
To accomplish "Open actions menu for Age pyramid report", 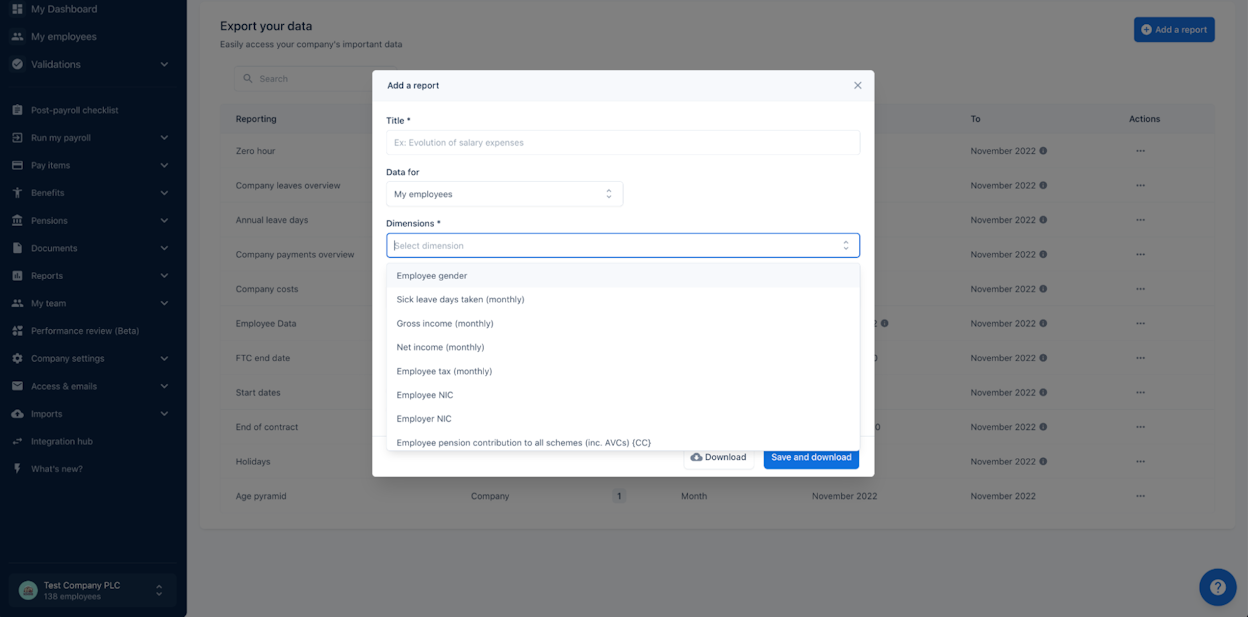I will click(1140, 496).
